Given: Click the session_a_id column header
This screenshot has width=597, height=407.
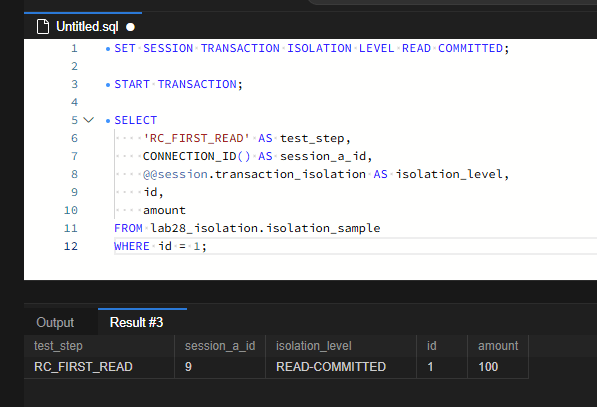Looking at the screenshot, I should point(220,346).
